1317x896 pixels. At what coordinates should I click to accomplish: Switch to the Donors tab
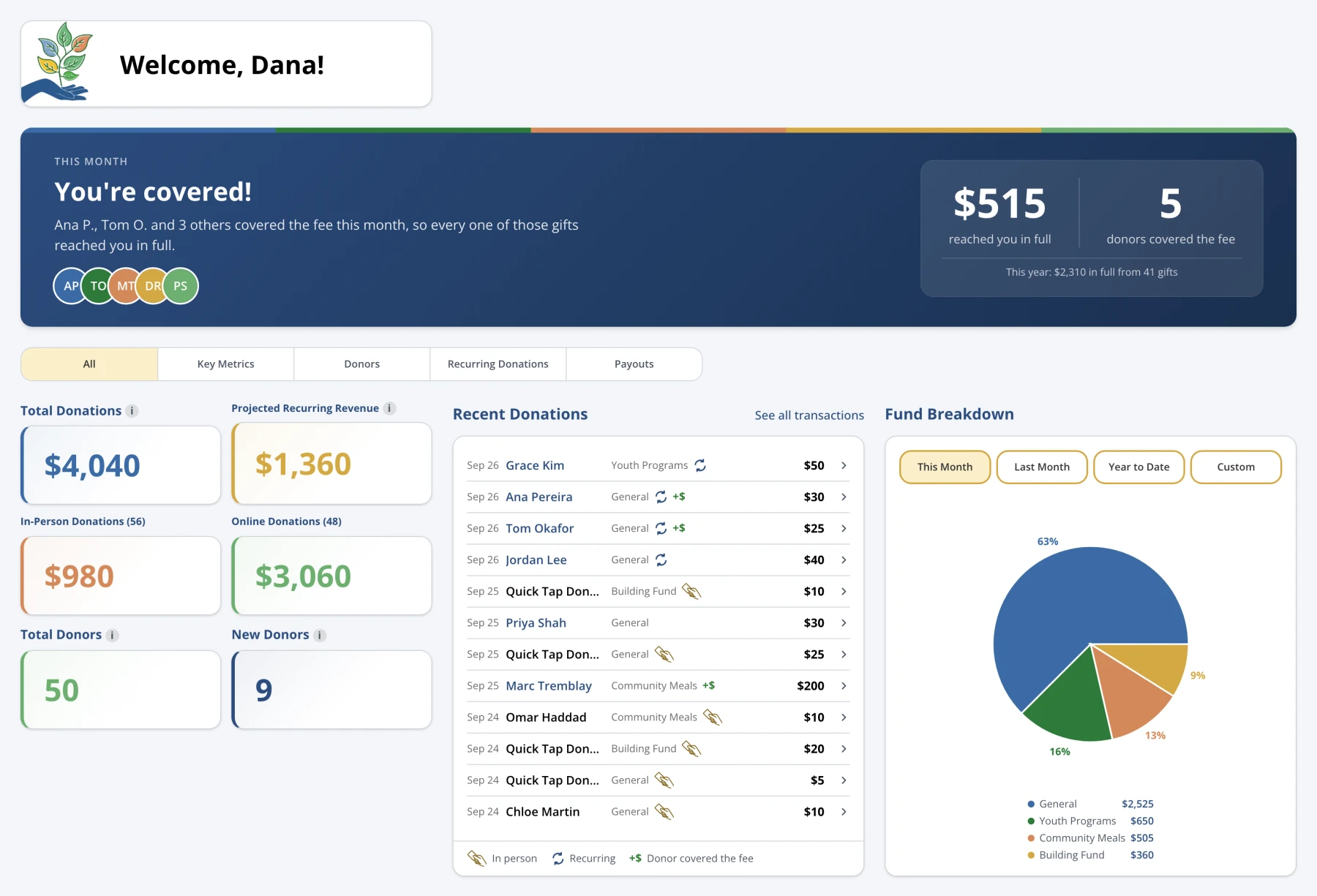361,364
